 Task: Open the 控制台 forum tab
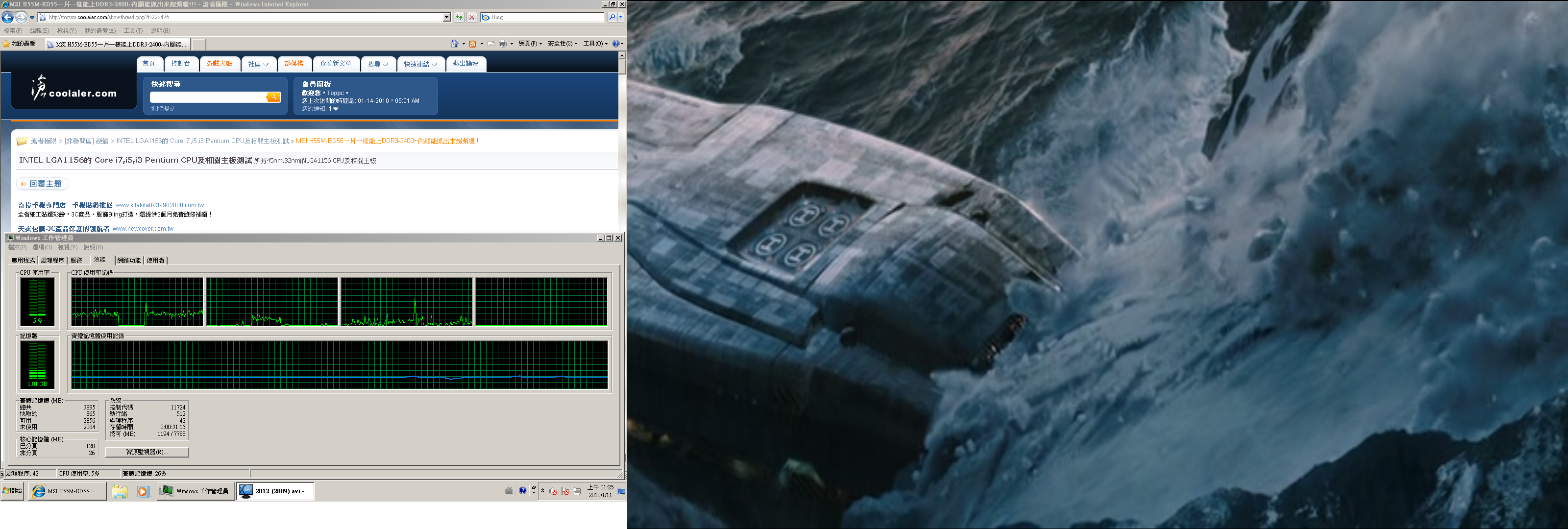point(181,64)
